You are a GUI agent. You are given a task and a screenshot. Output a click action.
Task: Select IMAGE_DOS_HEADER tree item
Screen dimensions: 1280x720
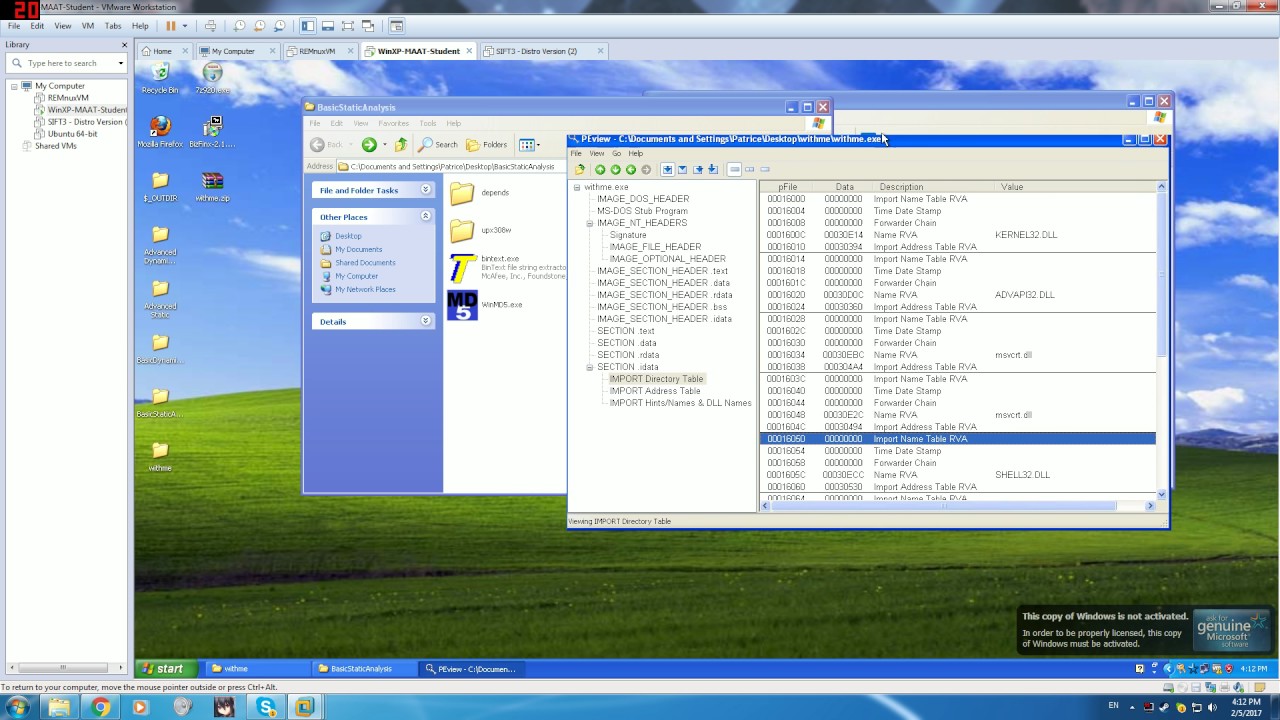pyautogui.click(x=643, y=199)
